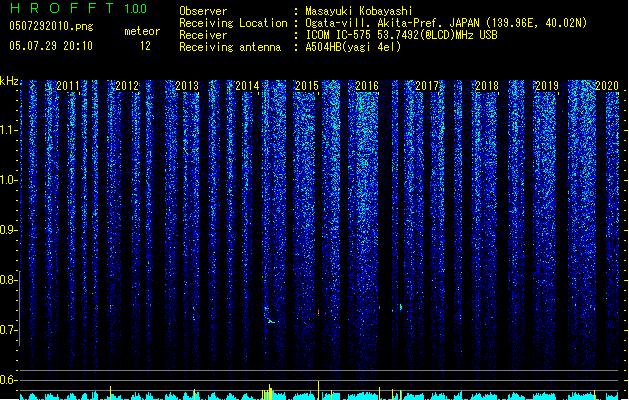Click the 2012 time marker
The height and width of the screenshot is (400, 629).
click(x=127, y=86)
